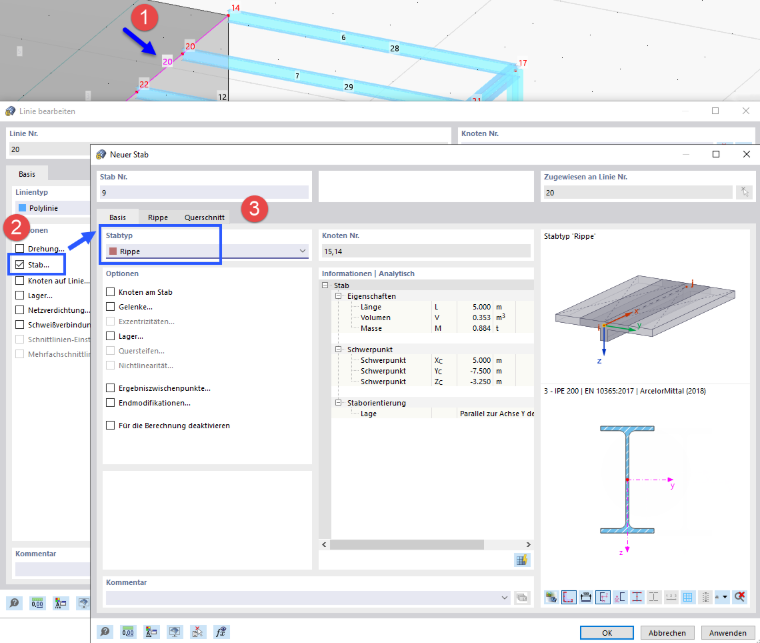The width and height of the screenshot is (760, 643).
Task: Toggle blue grid icon in section toolbar
Action: coord(688,597)
